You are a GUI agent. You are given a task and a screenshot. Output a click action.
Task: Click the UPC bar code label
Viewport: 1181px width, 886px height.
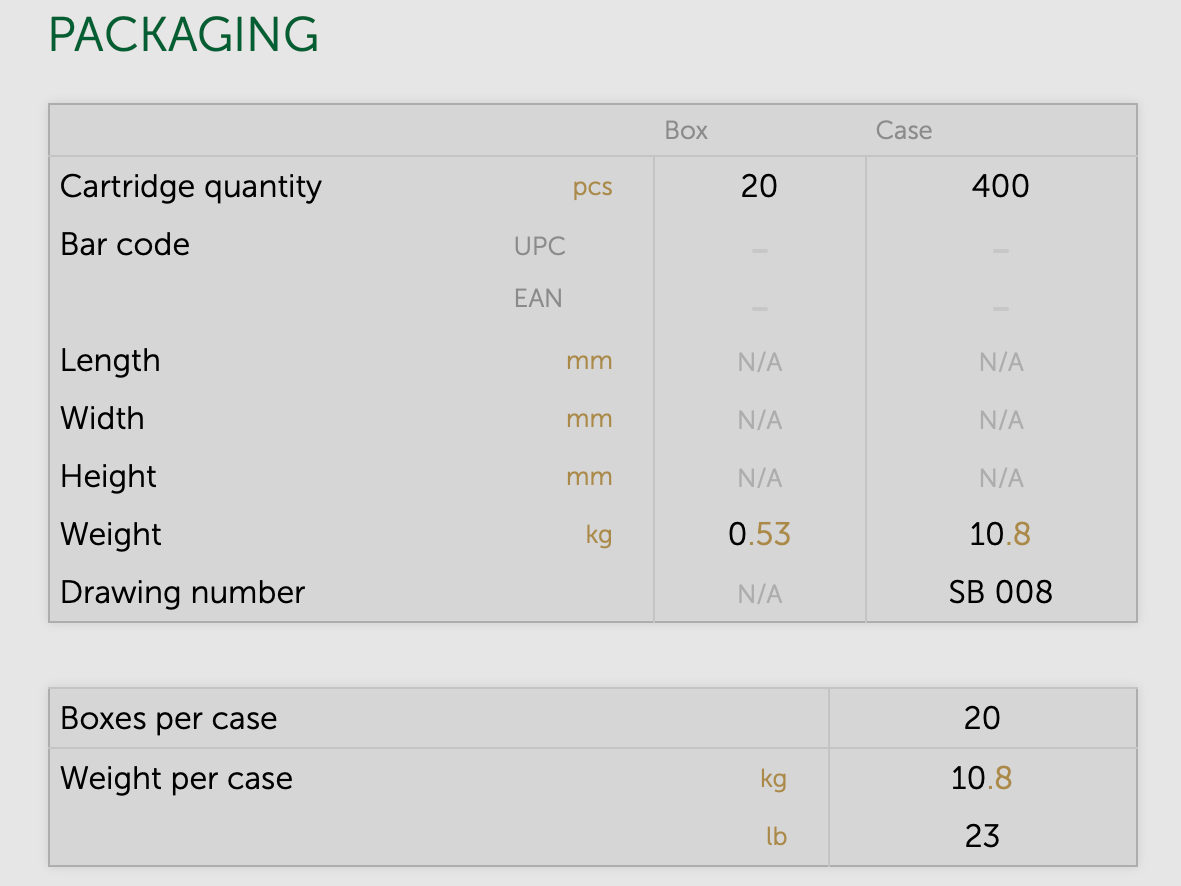click(540, 246)
